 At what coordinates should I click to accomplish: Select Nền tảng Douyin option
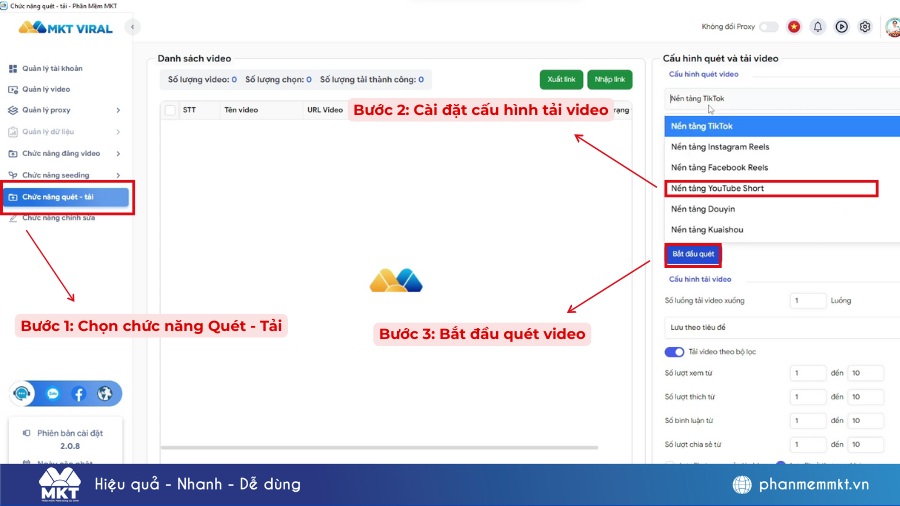782,209
